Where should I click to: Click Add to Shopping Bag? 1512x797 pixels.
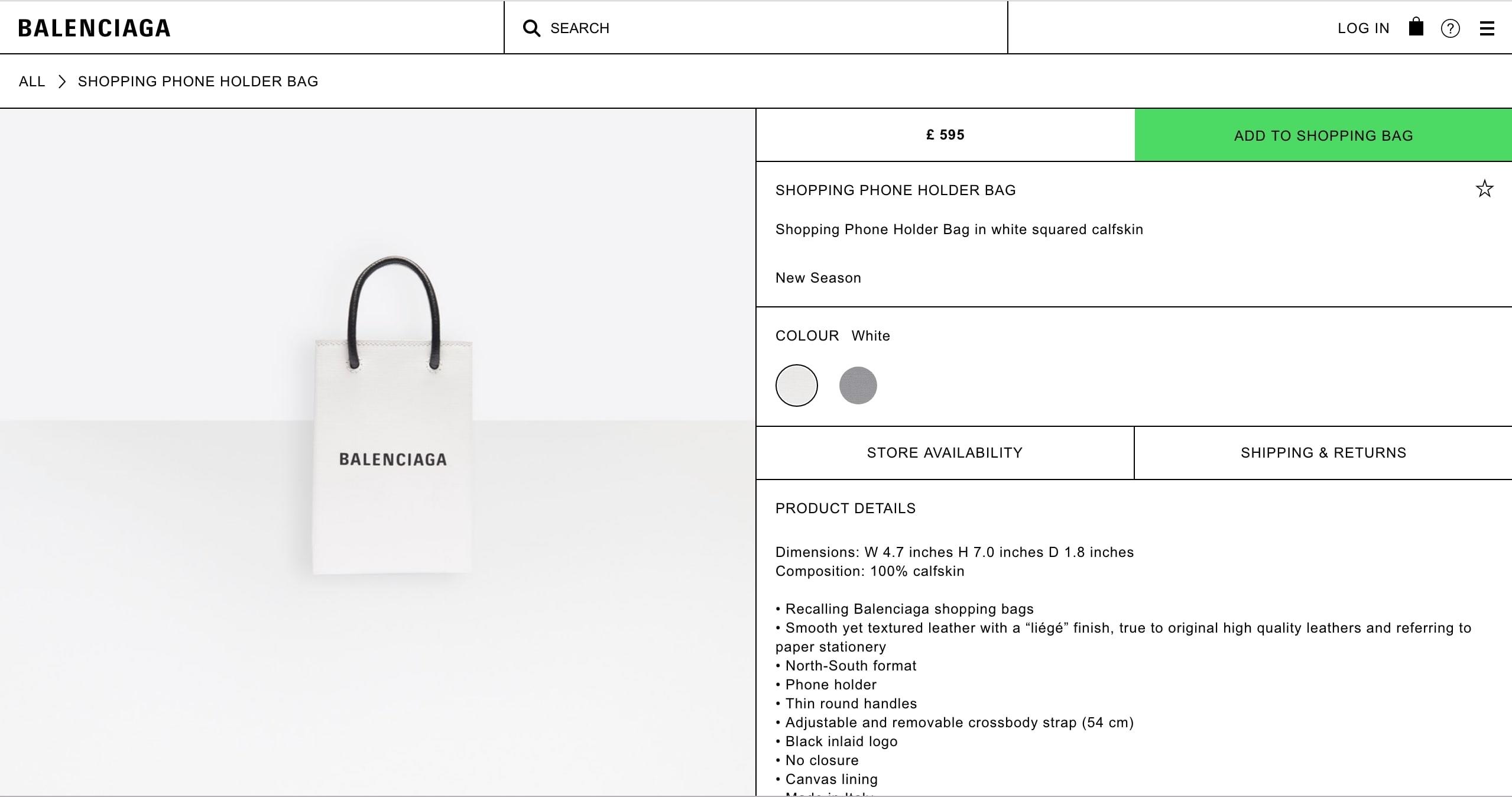coord(1322,135)
